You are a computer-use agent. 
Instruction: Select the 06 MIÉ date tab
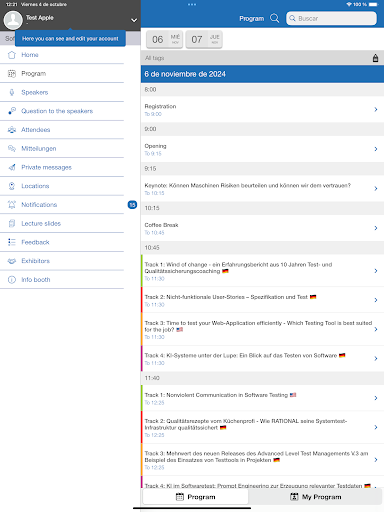click(164, 39)
